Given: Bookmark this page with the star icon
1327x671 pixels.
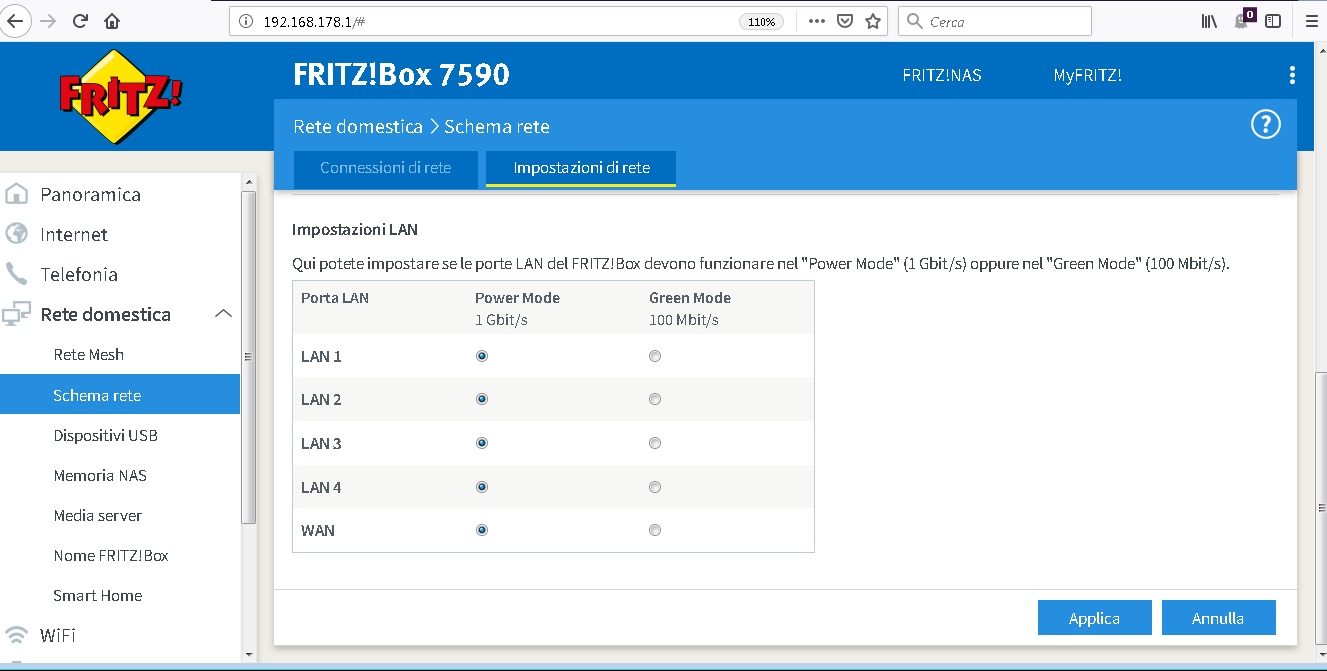Looking at the screenshot, I should 873,21.
